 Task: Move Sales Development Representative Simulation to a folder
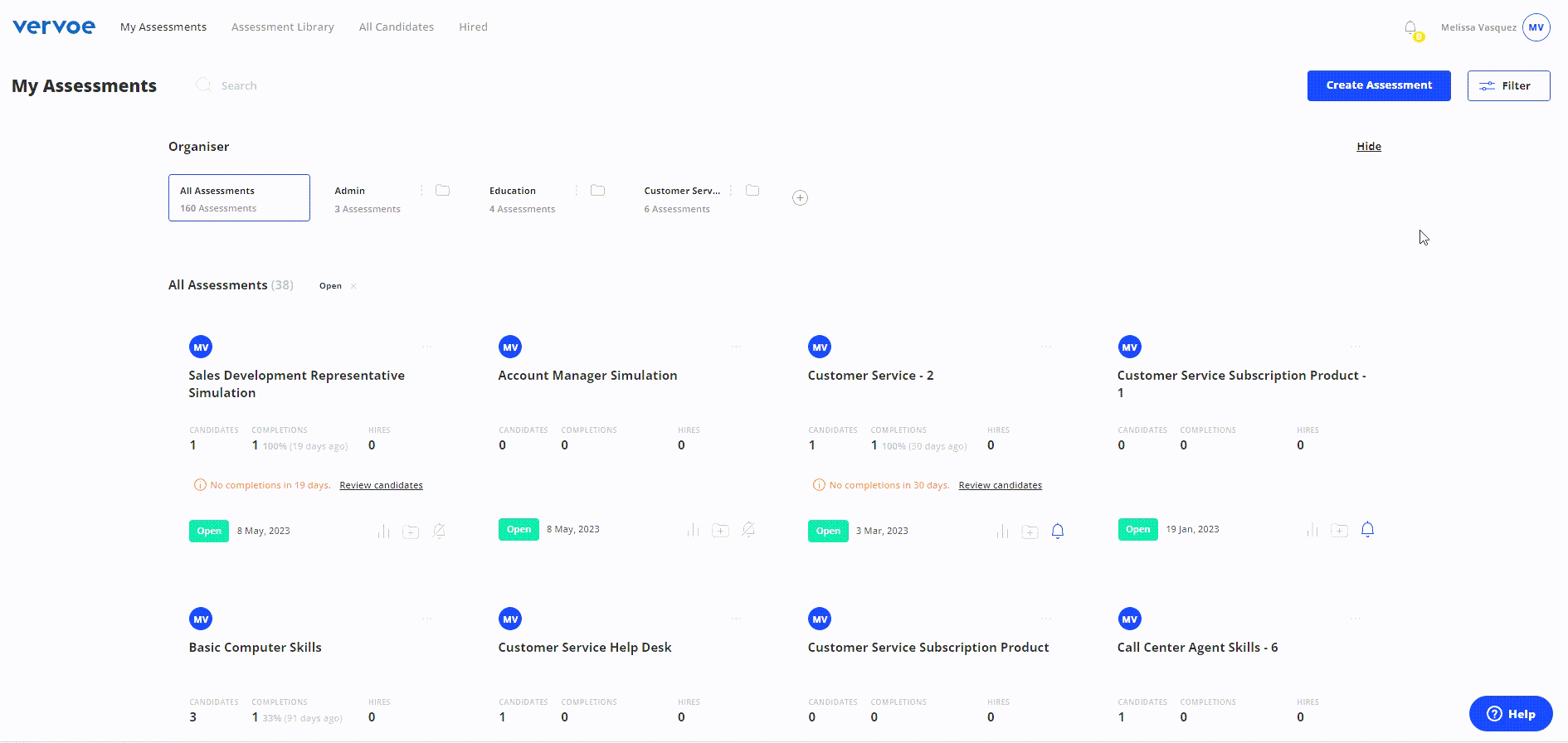(411, 532)
